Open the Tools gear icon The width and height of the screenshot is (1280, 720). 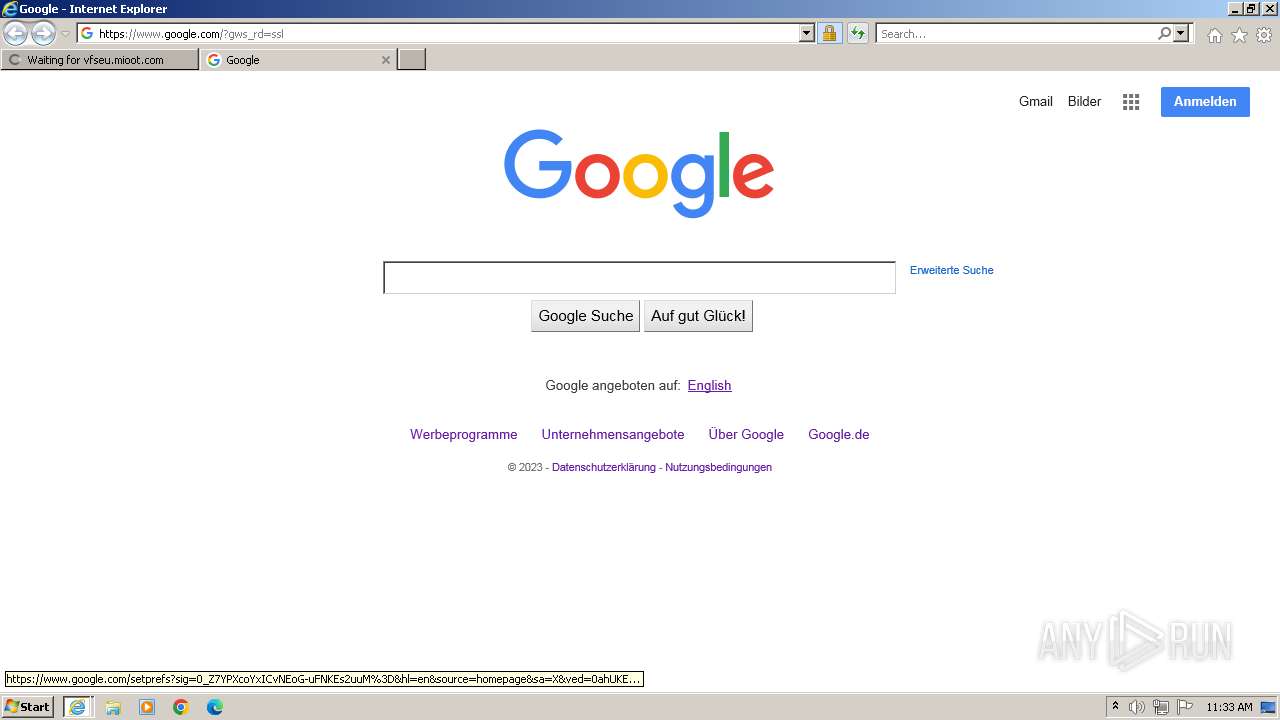click(x=1264, y=35)
